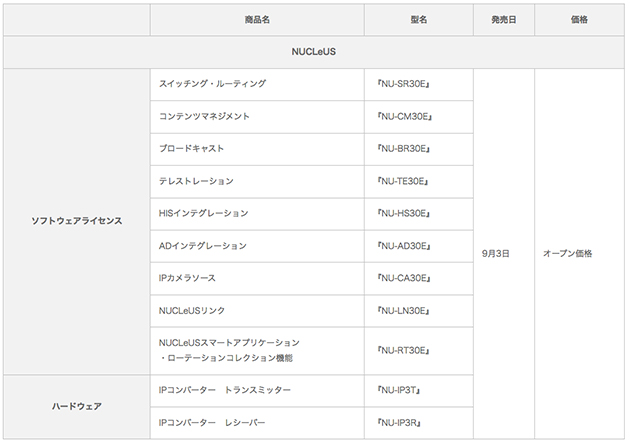Select HISインテグレーション product name
This screenshot has width=630, height=444.
pos(203,213)
